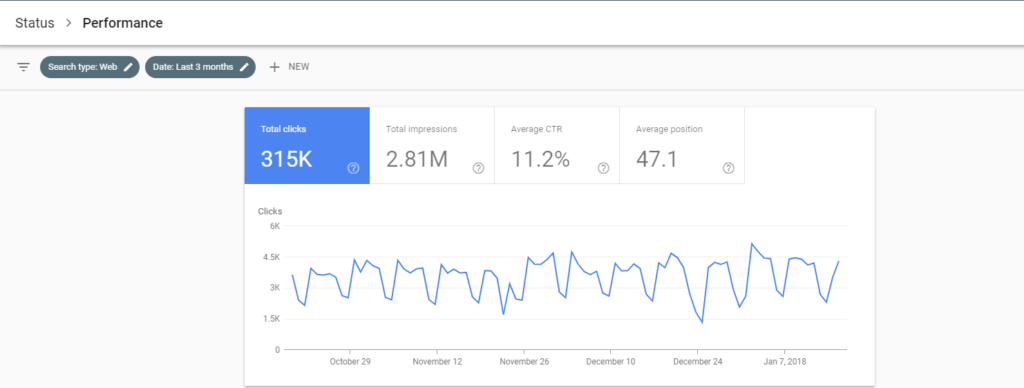Open the Date: Last 3 months chip
1024x388 pixels.
pos(200,67)
